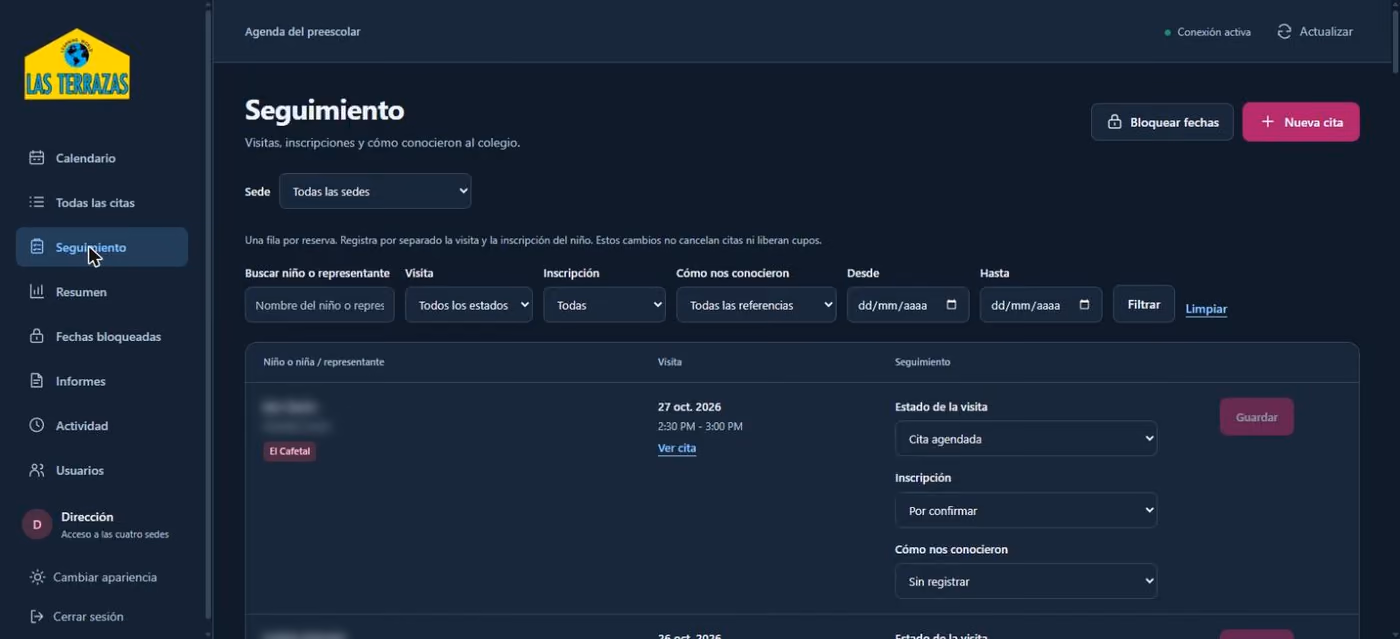Screen dimensions: 1400x639
Task: Click the Buscar niño o representante field
Action: coord(320,305)
